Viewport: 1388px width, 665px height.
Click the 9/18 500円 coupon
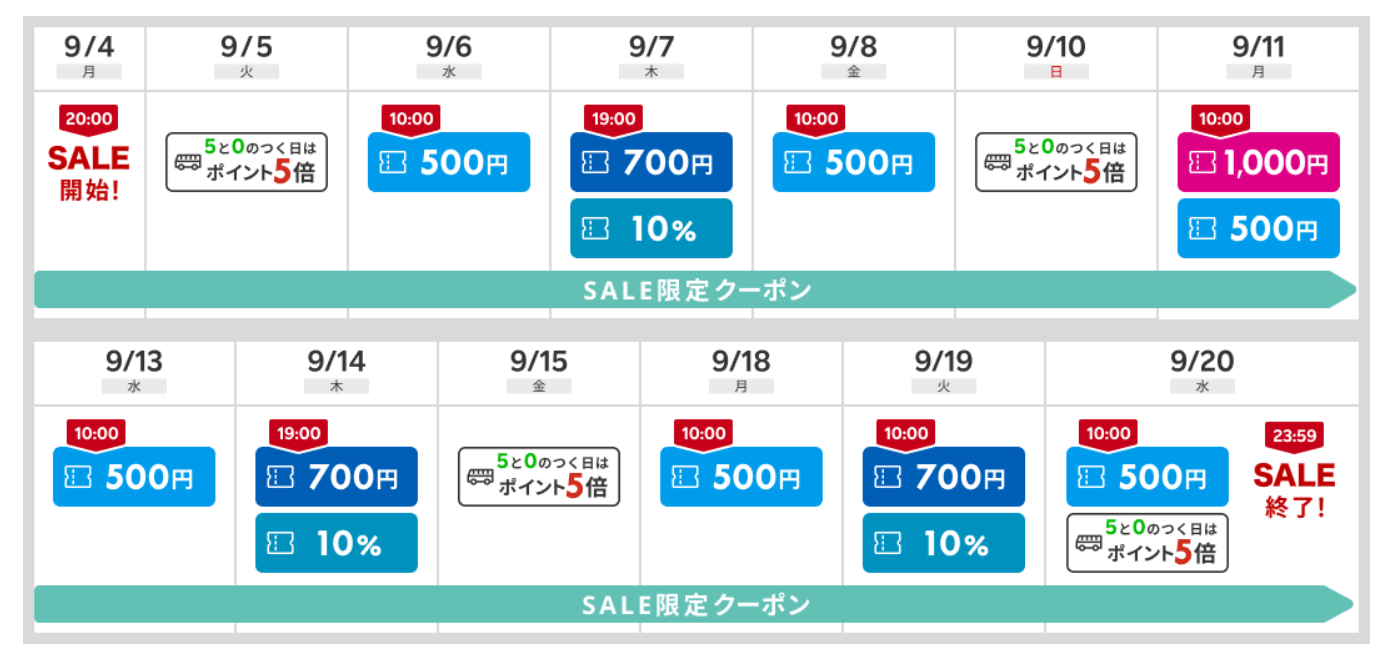click(x=741, y=477)
